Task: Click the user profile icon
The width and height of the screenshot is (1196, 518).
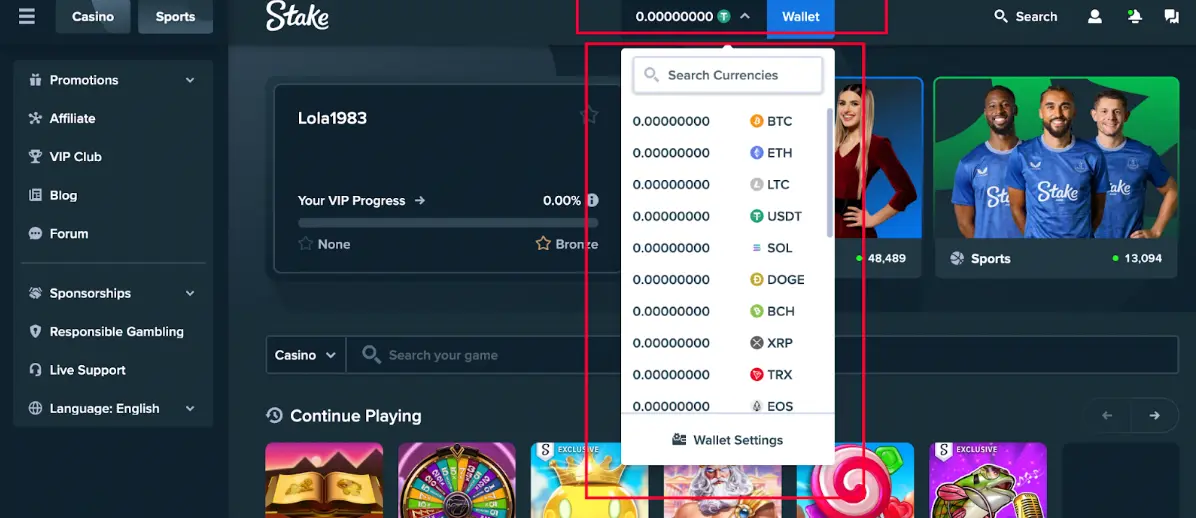Action: (x=1095, y=17)
